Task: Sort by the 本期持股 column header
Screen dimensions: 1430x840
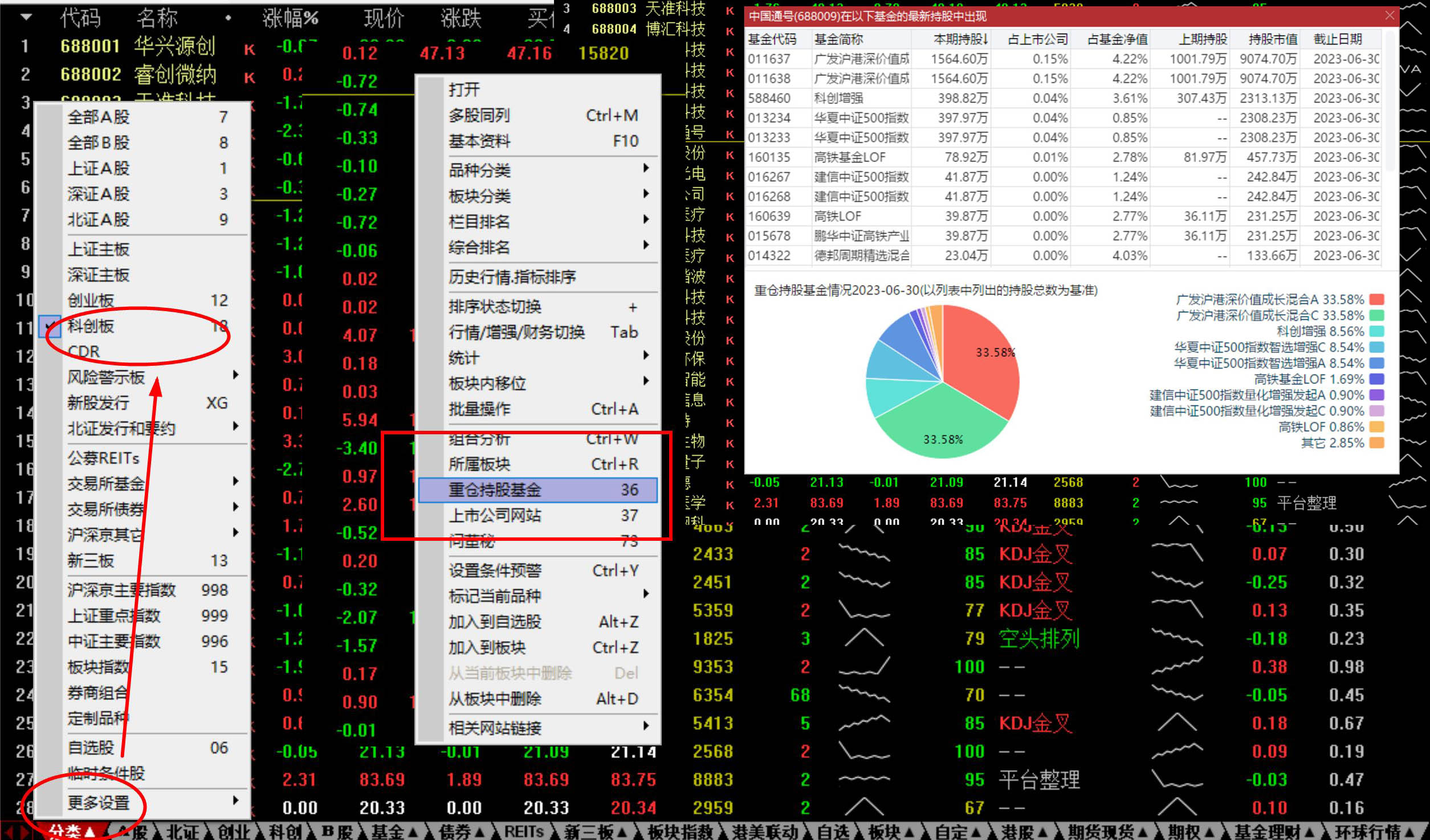Action: pyautogui.click(x=960, y=39)
